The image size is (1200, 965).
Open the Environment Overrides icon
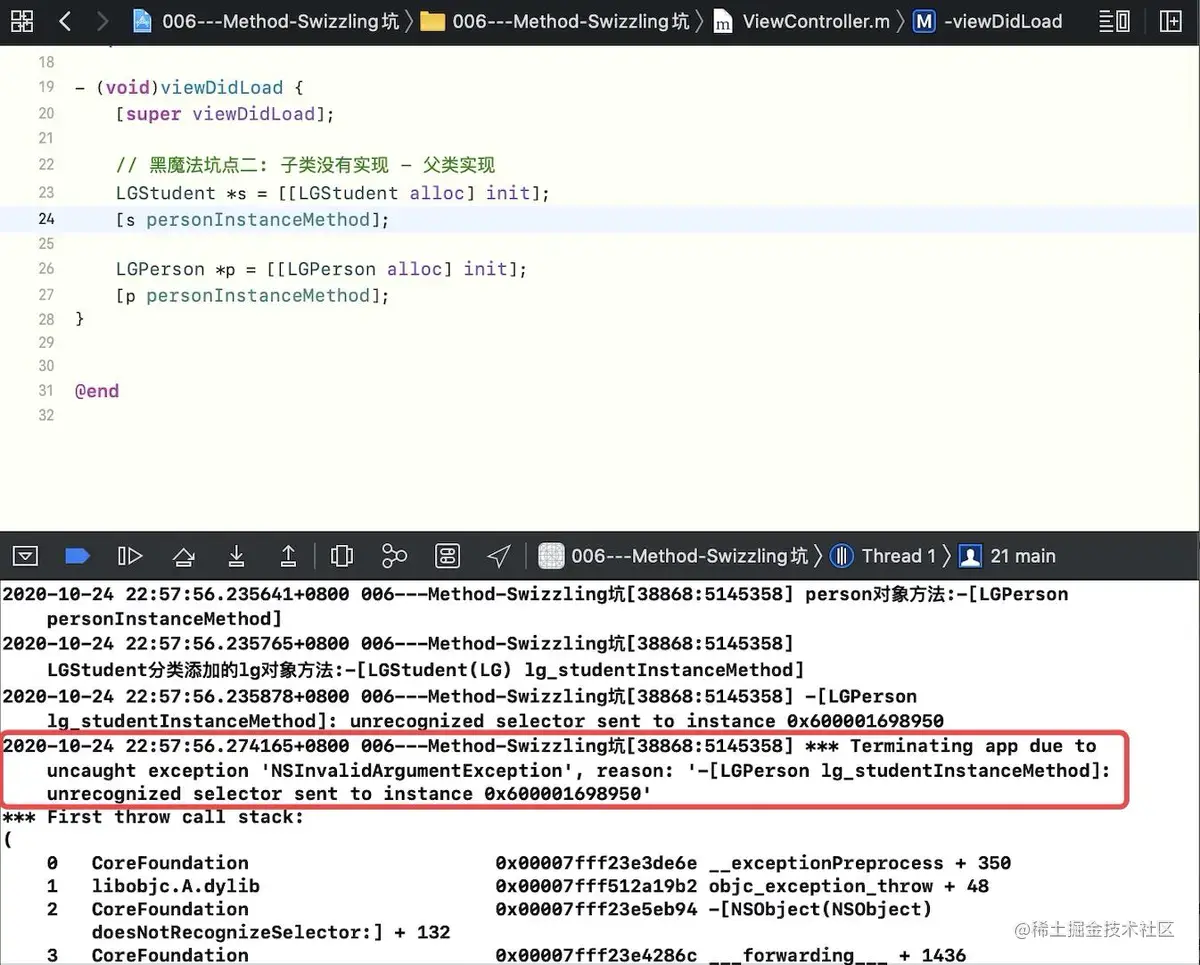(447, 556)
